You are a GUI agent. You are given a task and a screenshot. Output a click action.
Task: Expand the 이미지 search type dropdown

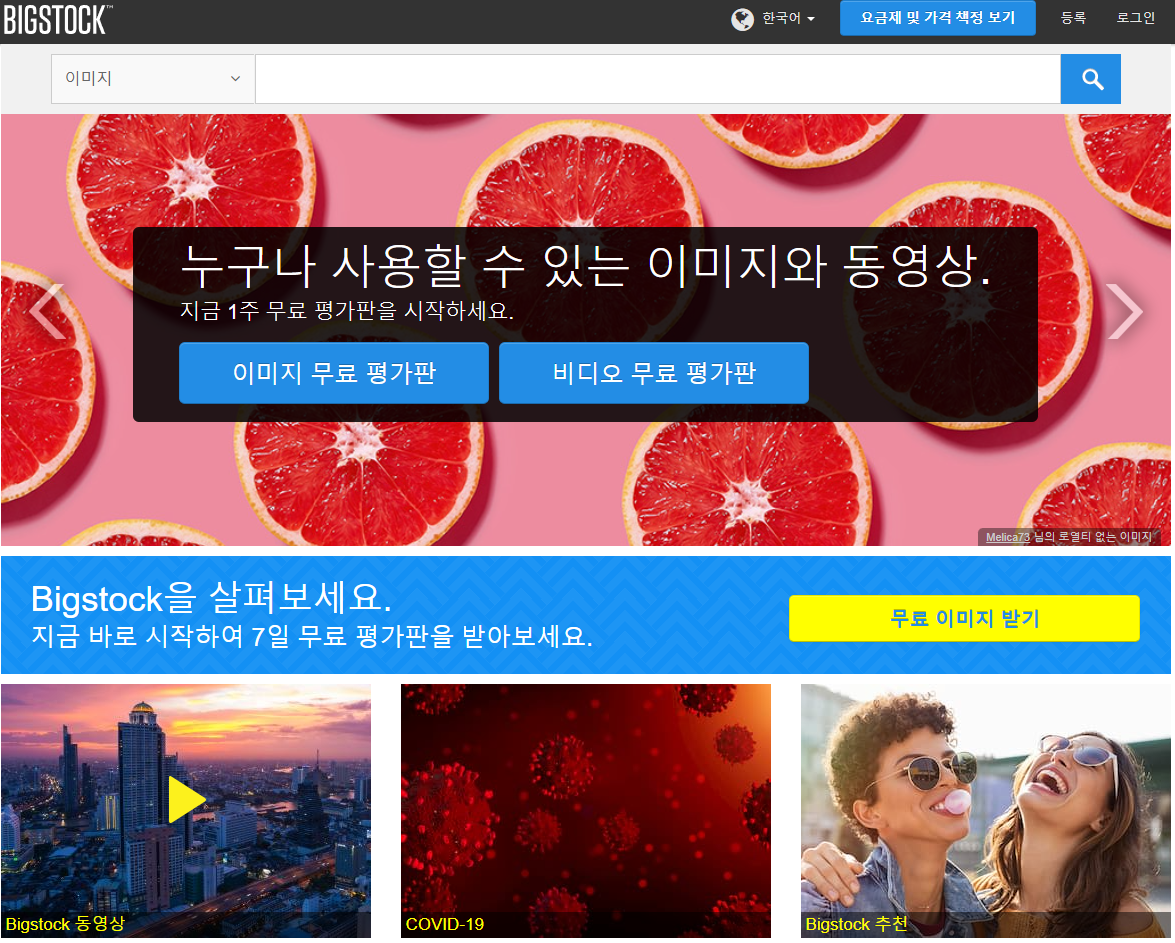153,79
